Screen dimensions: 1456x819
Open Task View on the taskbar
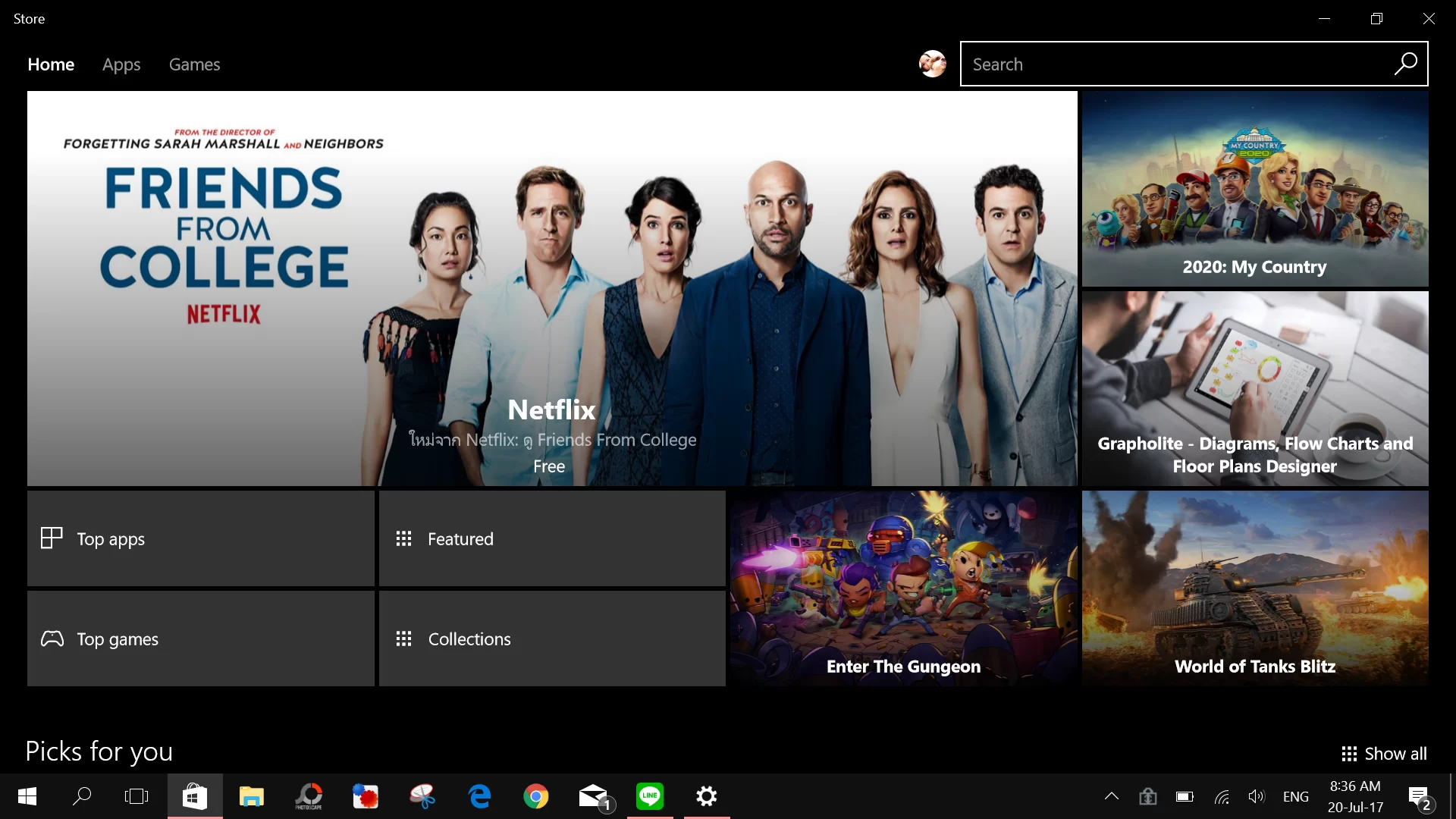coord(136,796)
